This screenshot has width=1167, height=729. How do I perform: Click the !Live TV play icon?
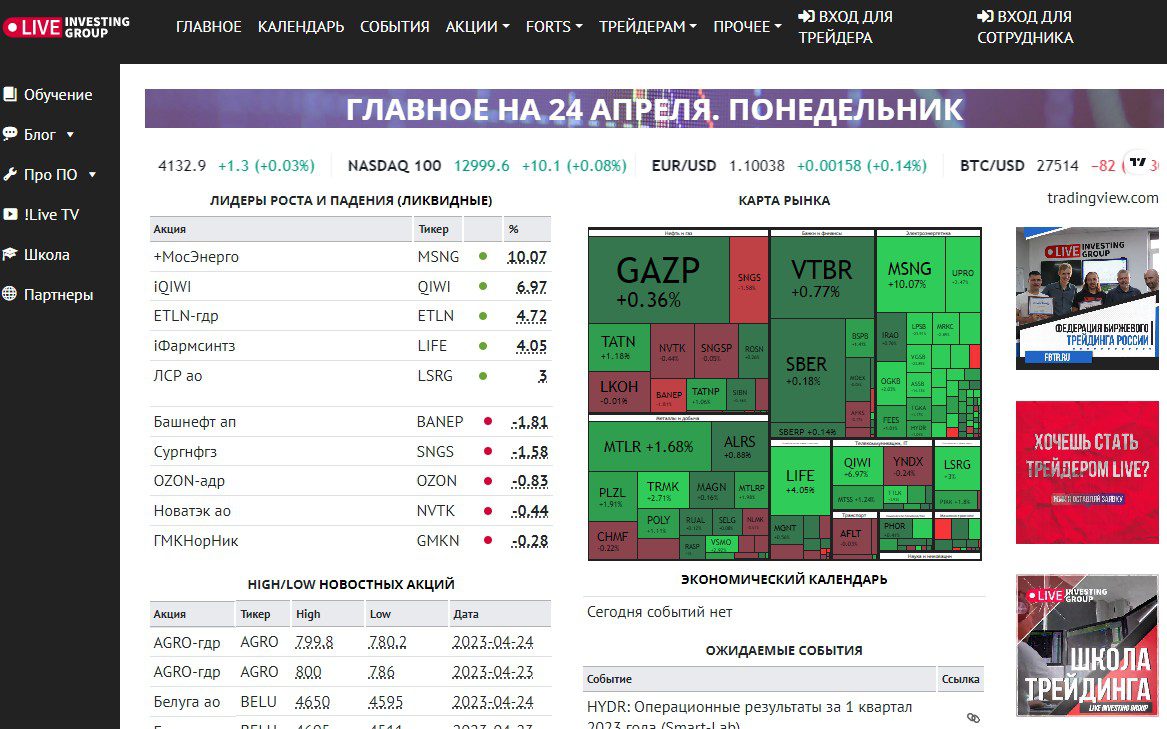click(x=10, y=214)
